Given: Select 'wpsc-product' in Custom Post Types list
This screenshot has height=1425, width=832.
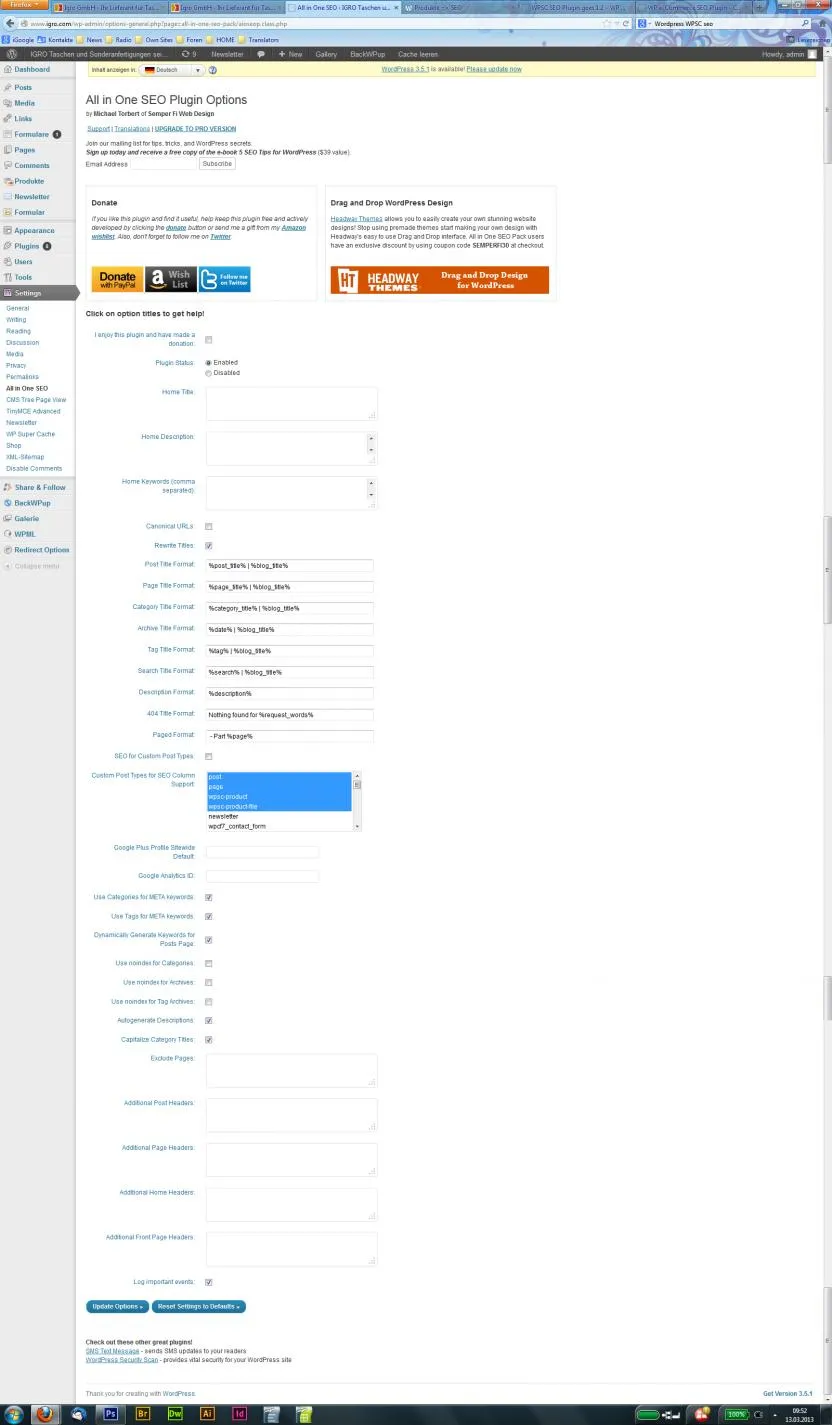Looking at the screenshot, I should [279, 797].
